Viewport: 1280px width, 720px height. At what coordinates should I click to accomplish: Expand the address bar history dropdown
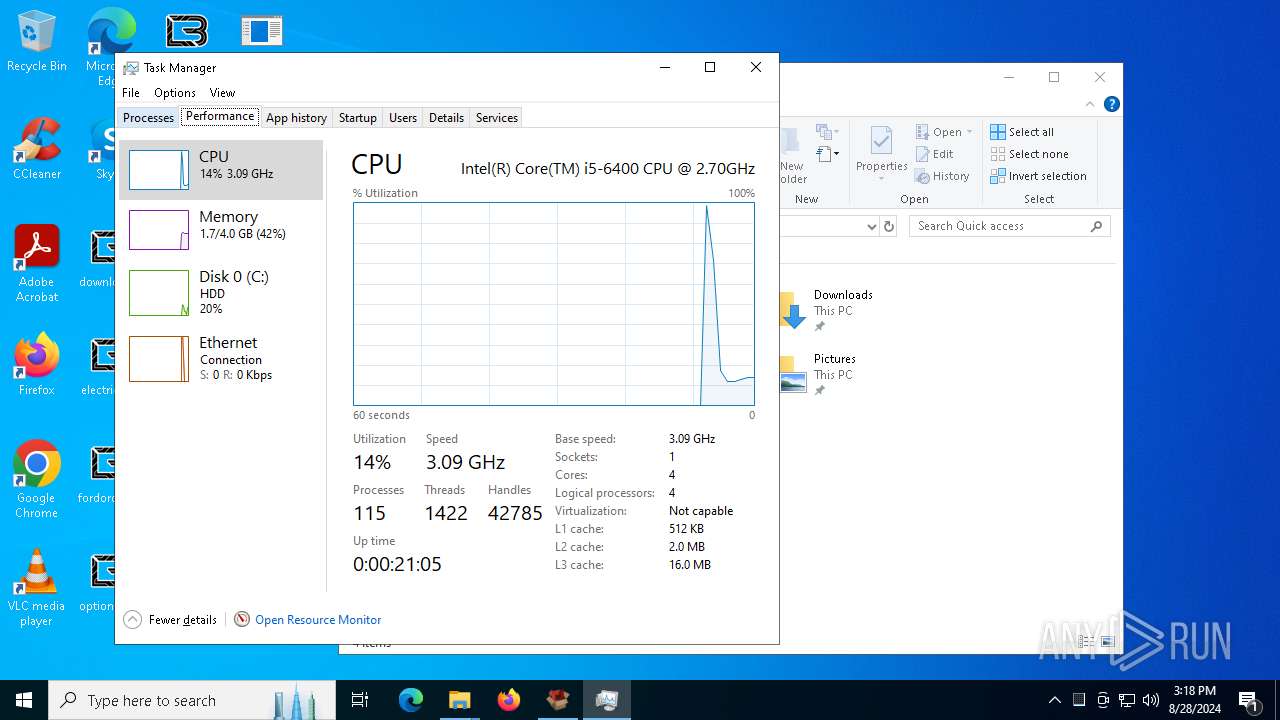(x=871, y=227)
